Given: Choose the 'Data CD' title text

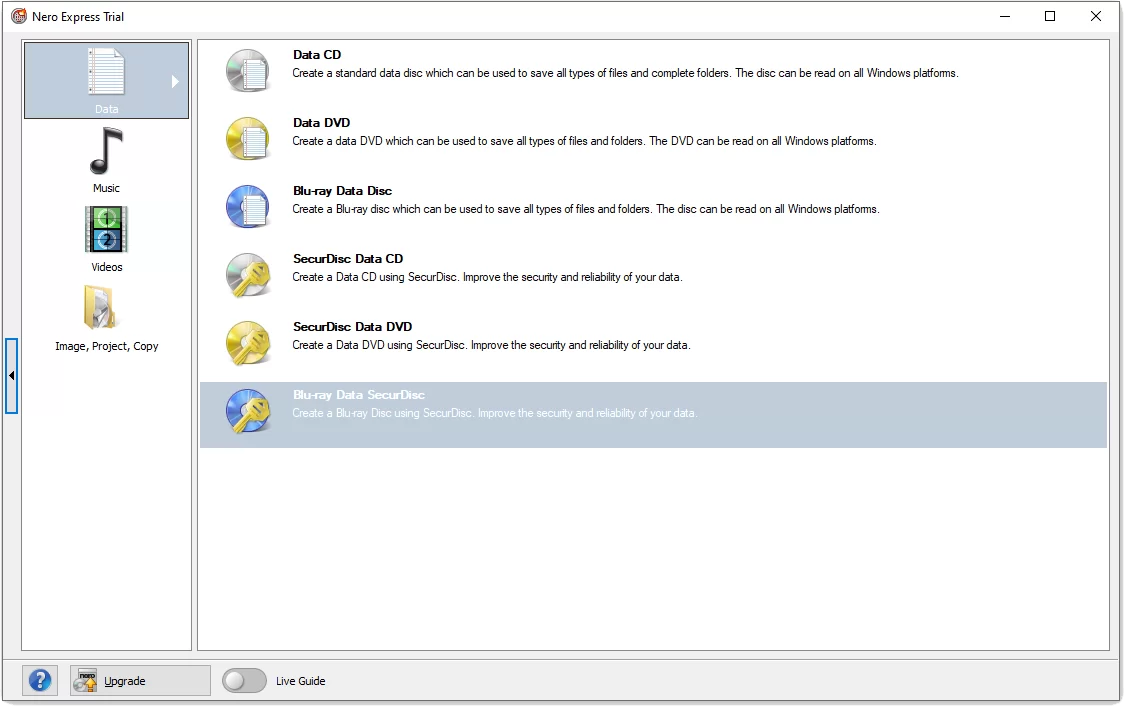Looking at the screenshot, I should 317,54.
